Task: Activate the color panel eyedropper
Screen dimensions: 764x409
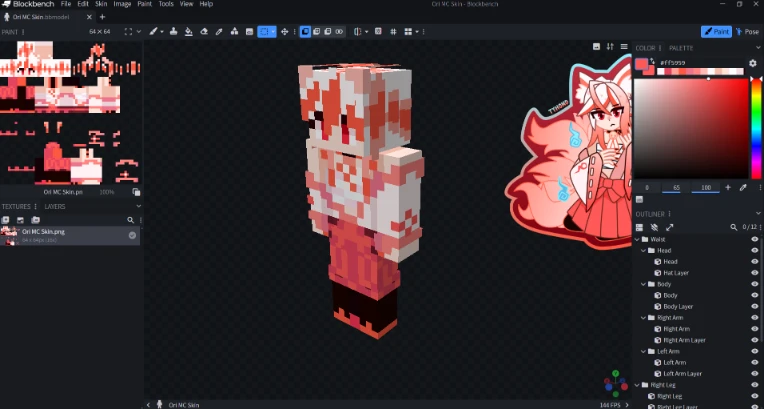Action: point(743,188)
